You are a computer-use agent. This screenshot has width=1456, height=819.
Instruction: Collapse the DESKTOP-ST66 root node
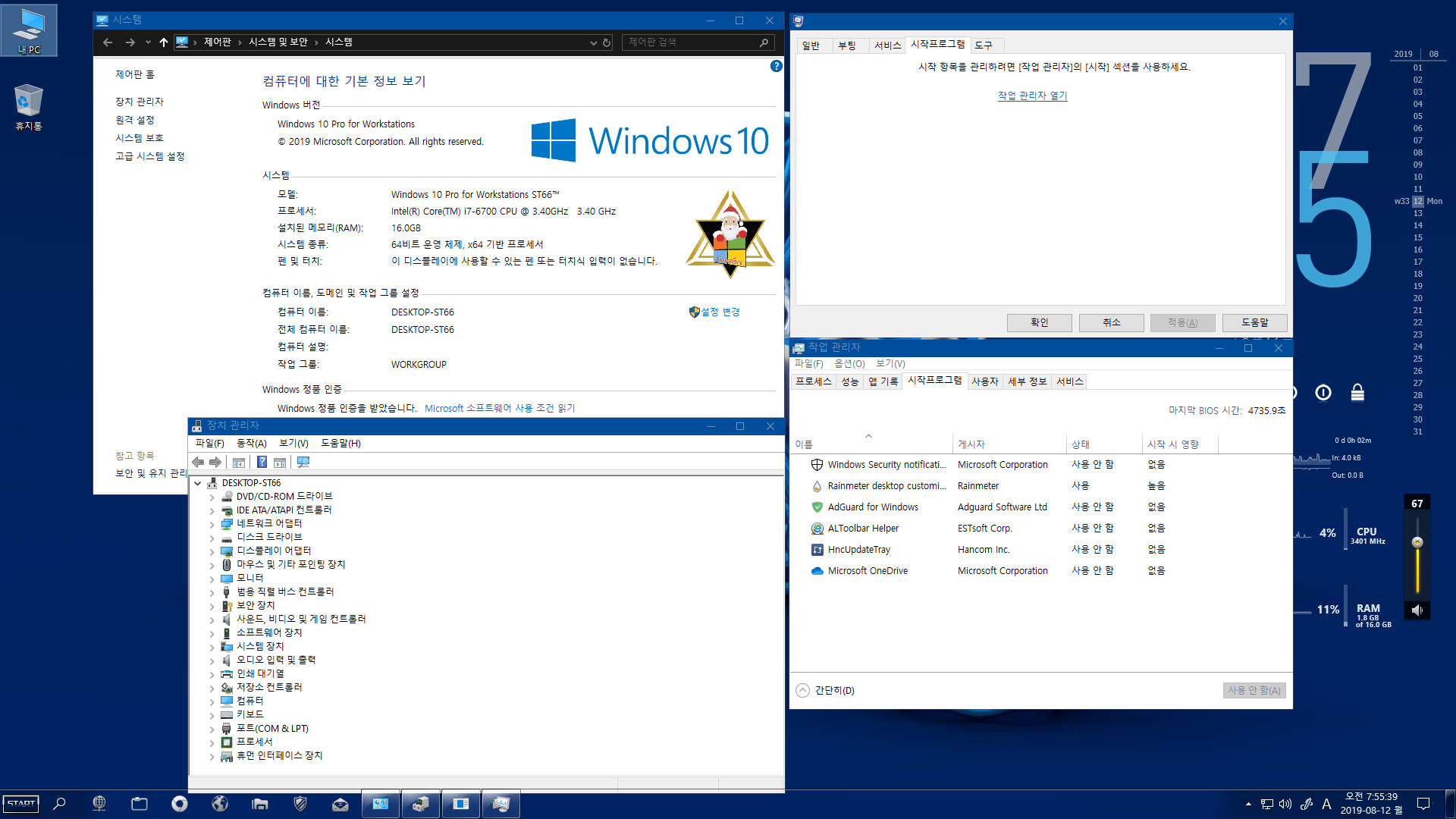point(198,483)
